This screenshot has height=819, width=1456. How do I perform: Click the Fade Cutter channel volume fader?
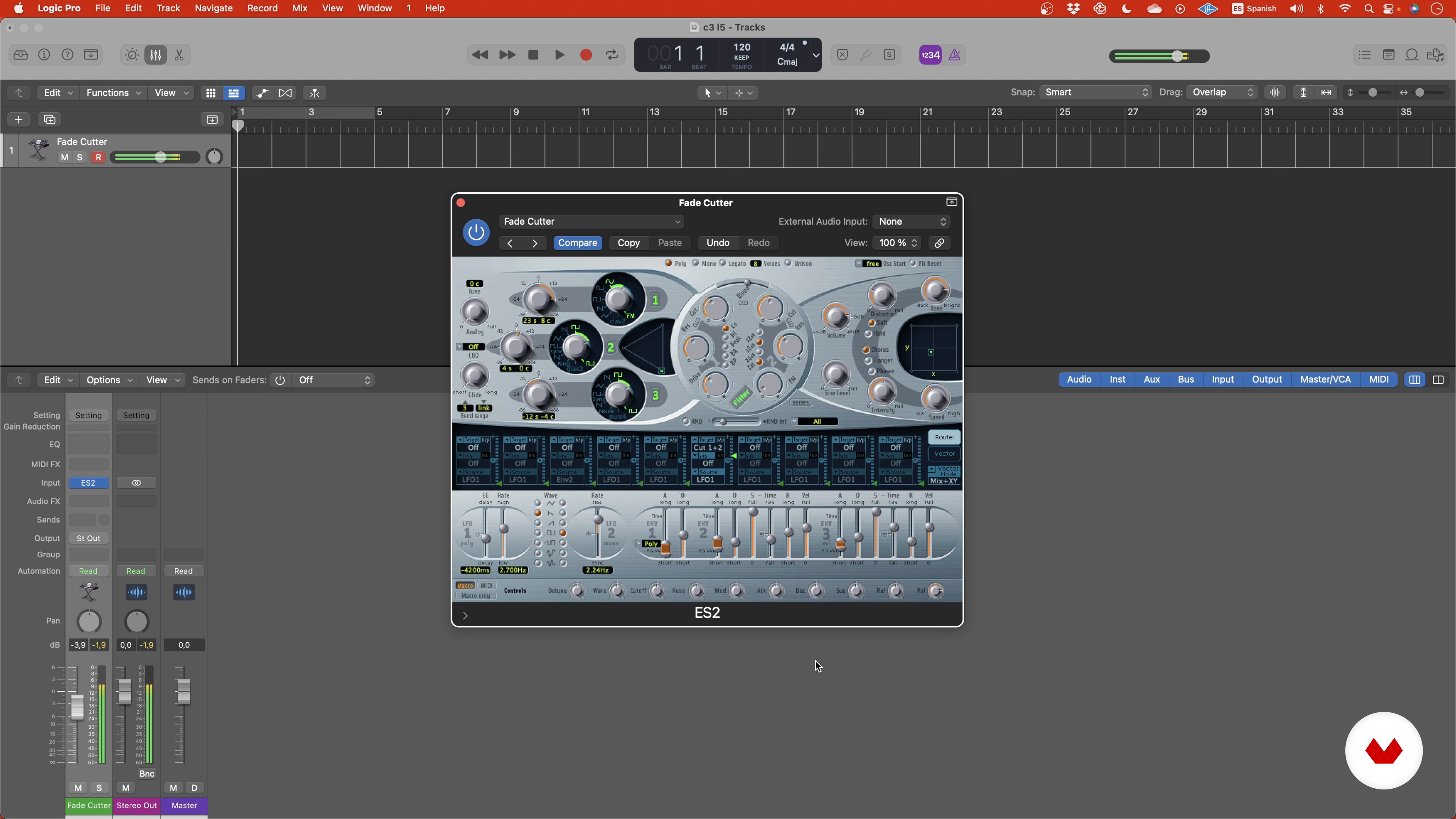tap(77, 706)
